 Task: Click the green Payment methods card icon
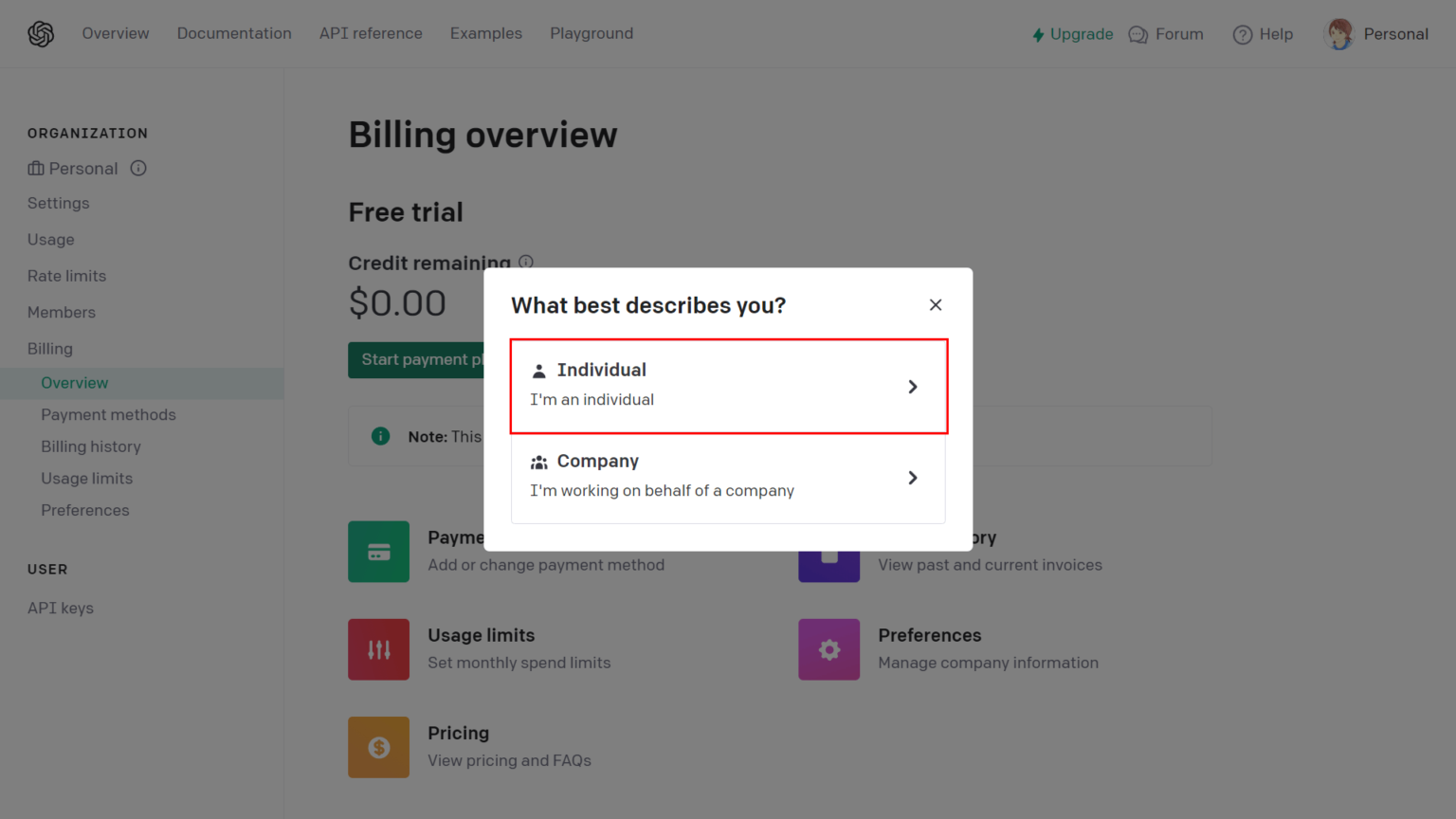point(378,551)
